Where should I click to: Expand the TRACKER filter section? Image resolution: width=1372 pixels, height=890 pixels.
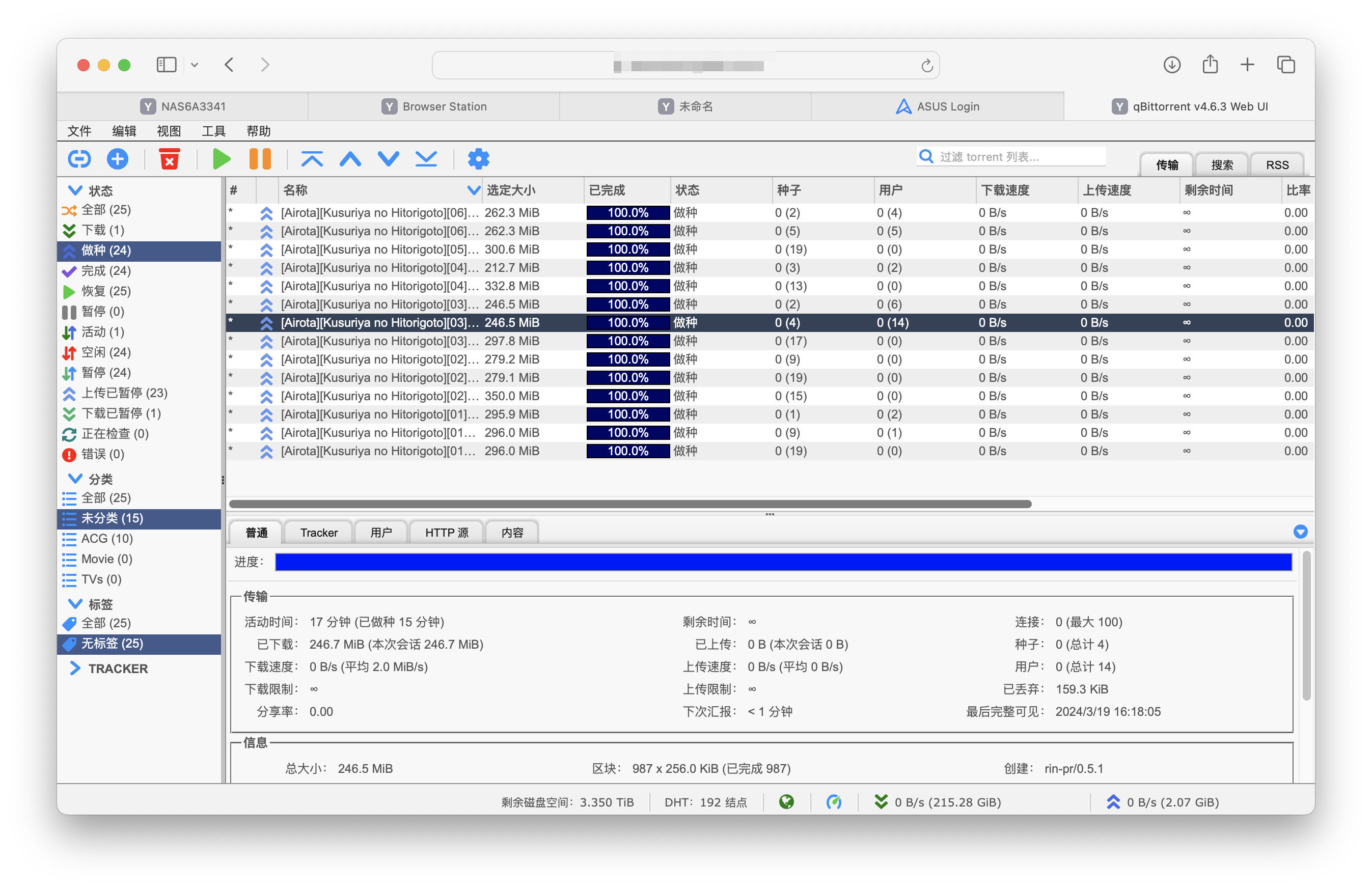click(75, 668)
